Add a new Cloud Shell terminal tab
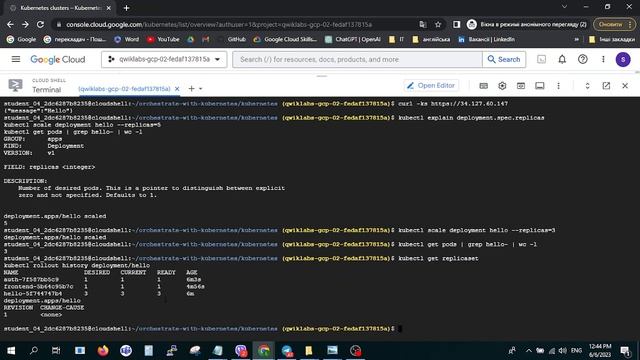640x360 pixels. click(x=191, y=89)
